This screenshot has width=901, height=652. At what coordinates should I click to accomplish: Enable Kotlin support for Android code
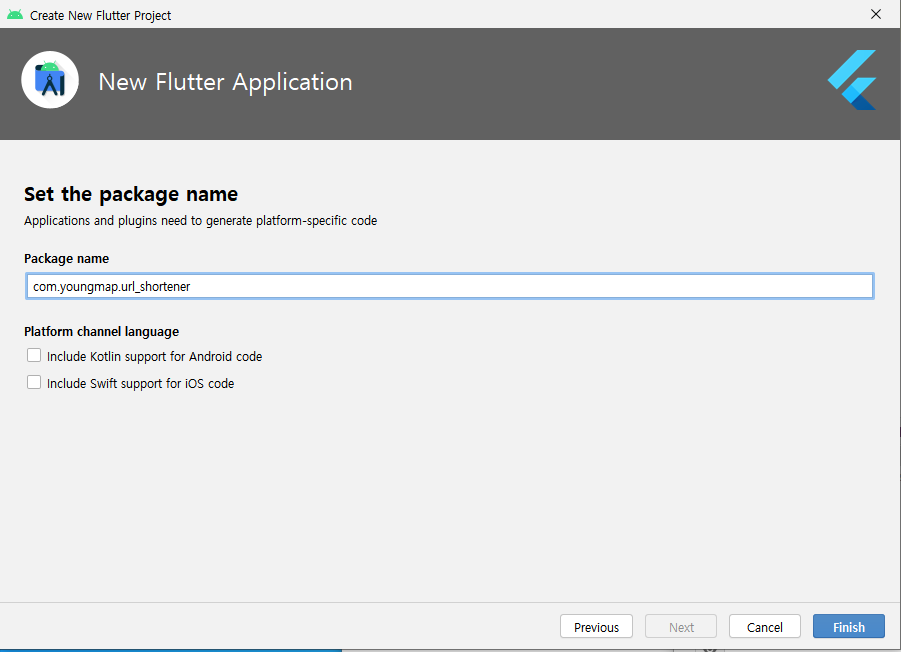click(34, 356)
